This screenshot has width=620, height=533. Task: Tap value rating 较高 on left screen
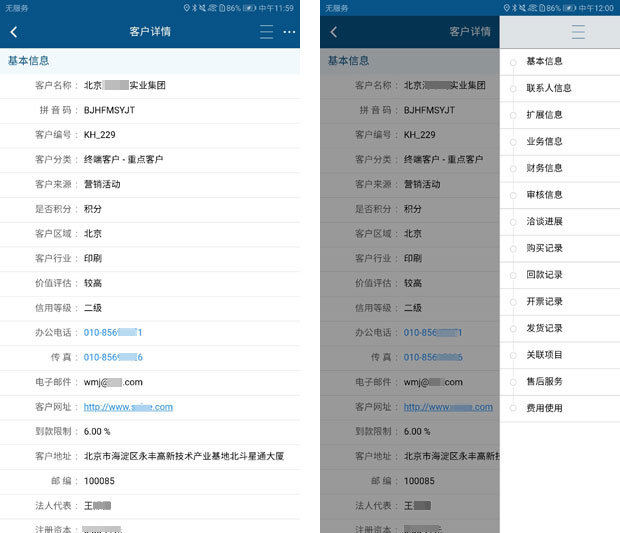[x=93, y=283]
